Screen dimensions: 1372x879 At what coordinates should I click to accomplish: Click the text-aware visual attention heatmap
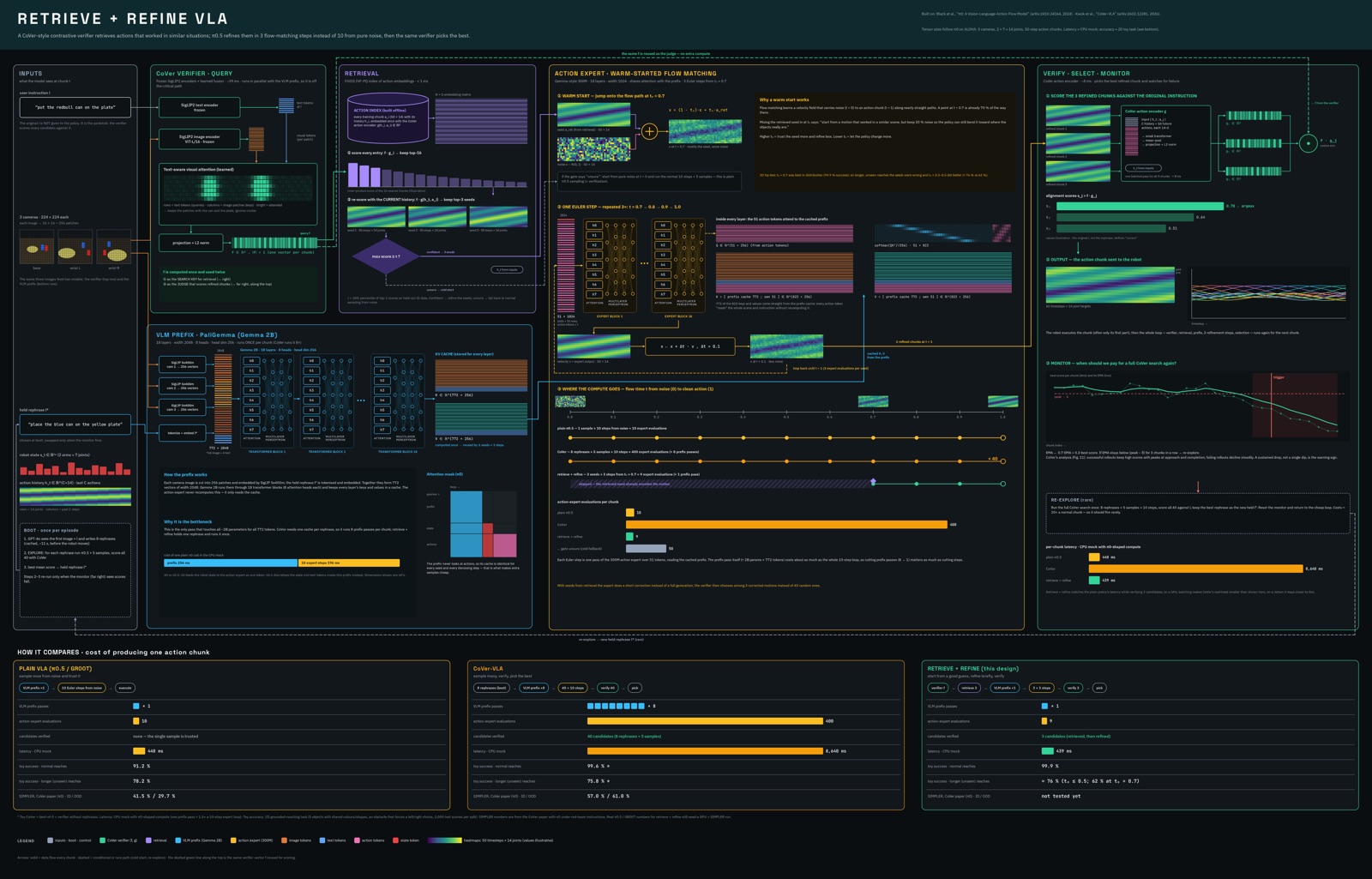238,188
